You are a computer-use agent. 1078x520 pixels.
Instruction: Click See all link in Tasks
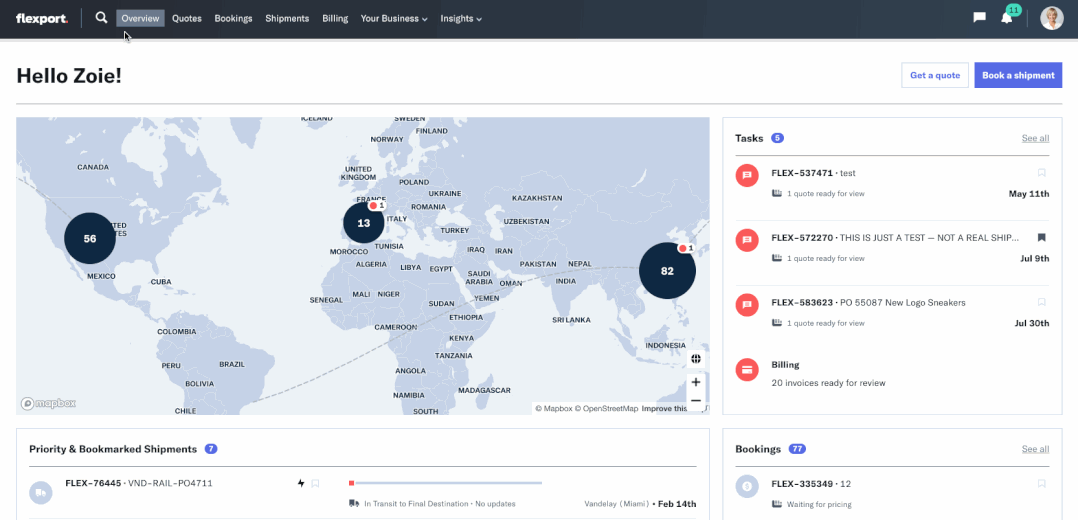tap(1035, 138)
